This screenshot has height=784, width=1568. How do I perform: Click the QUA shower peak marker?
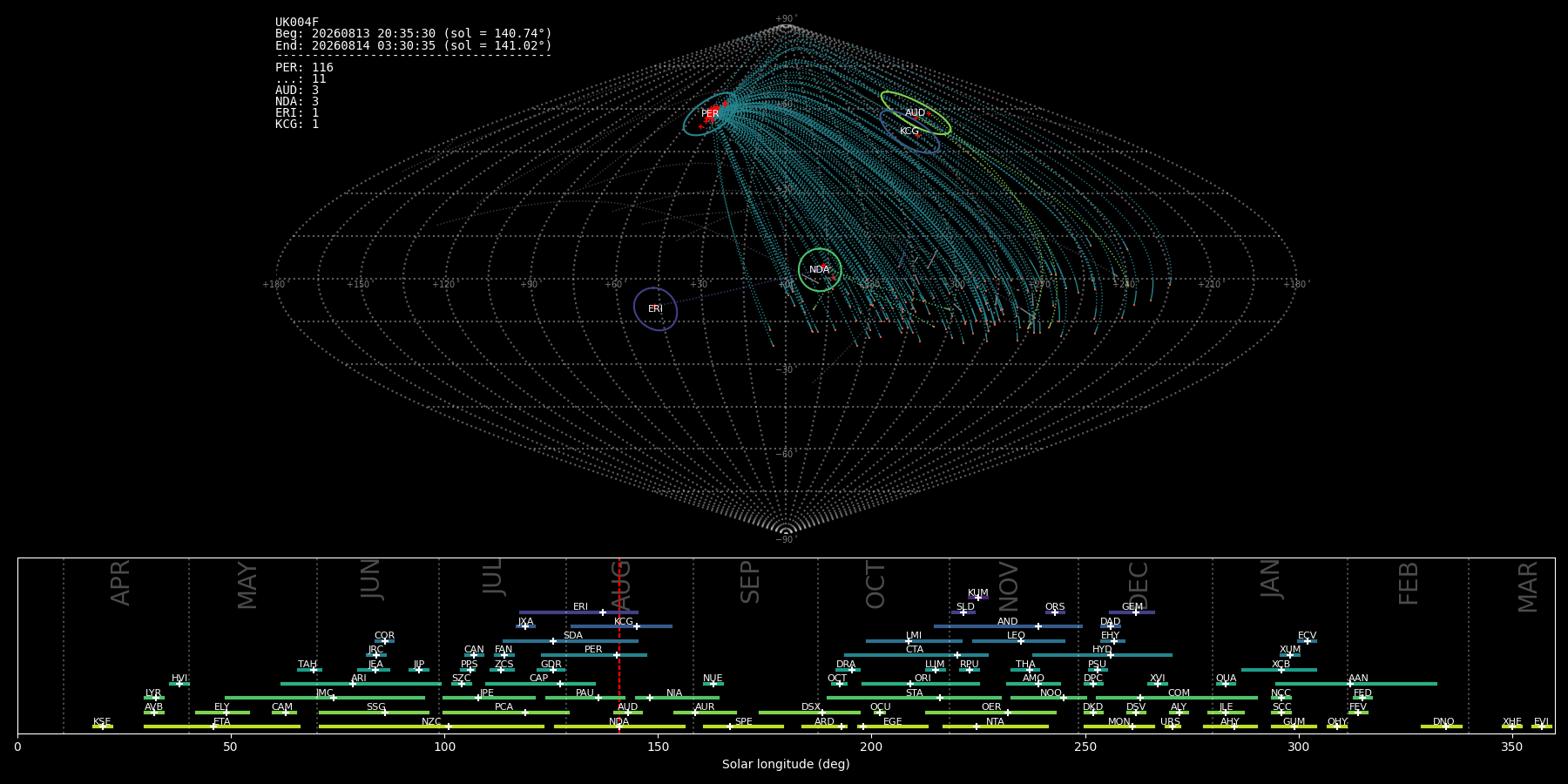pos(1226,684)
